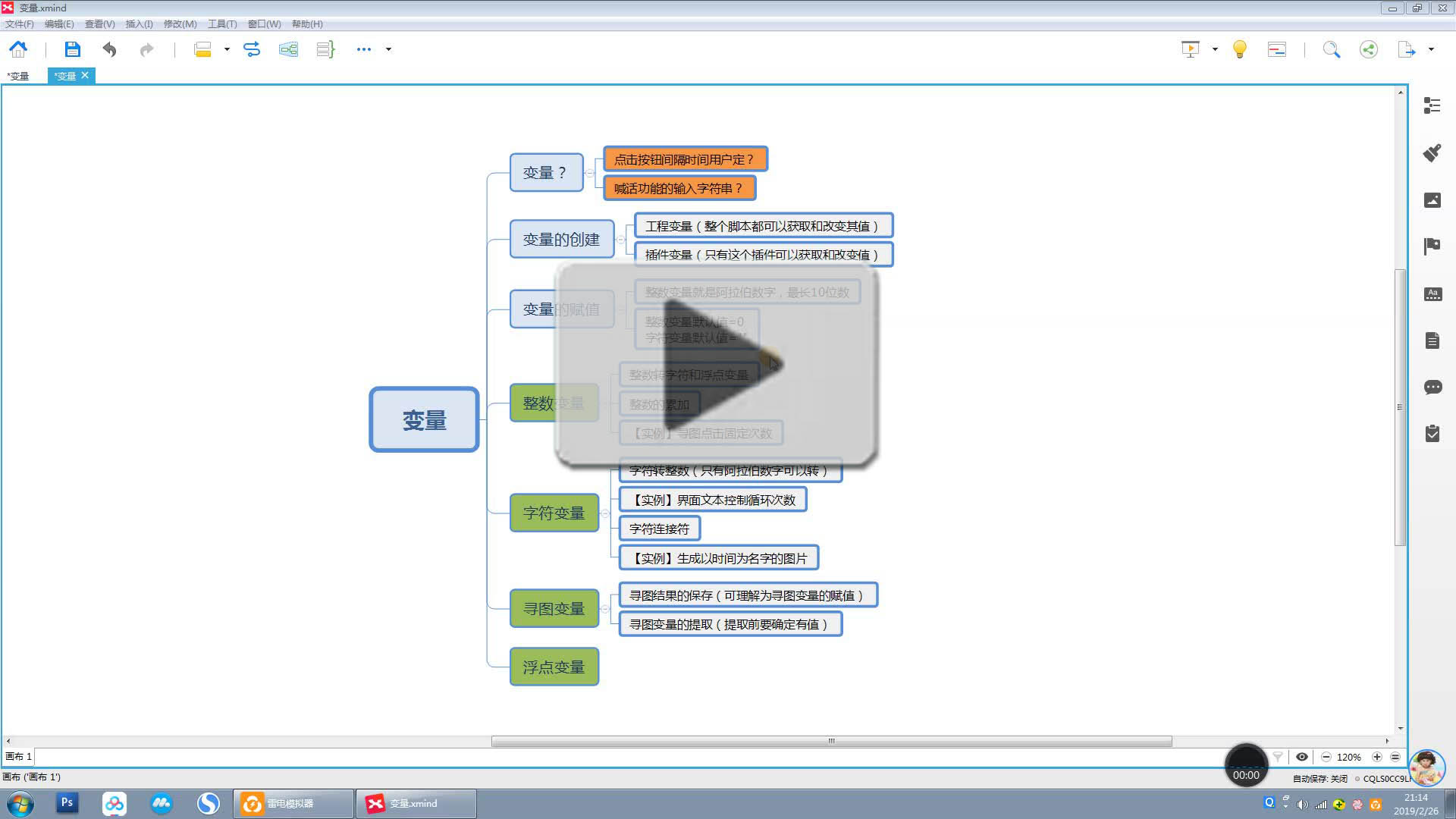Toggle the eye visibility icon in status bar

(1302, 757)
